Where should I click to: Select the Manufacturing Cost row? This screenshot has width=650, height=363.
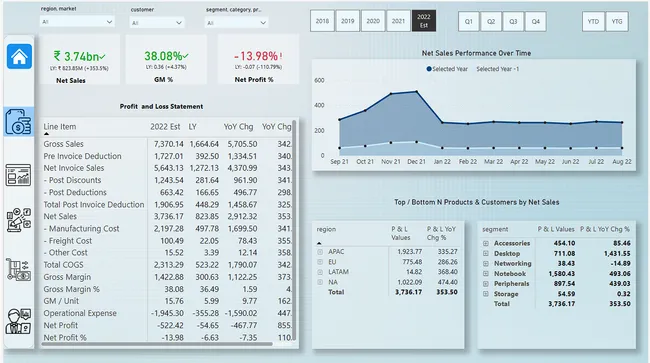[x=167, y=229]
